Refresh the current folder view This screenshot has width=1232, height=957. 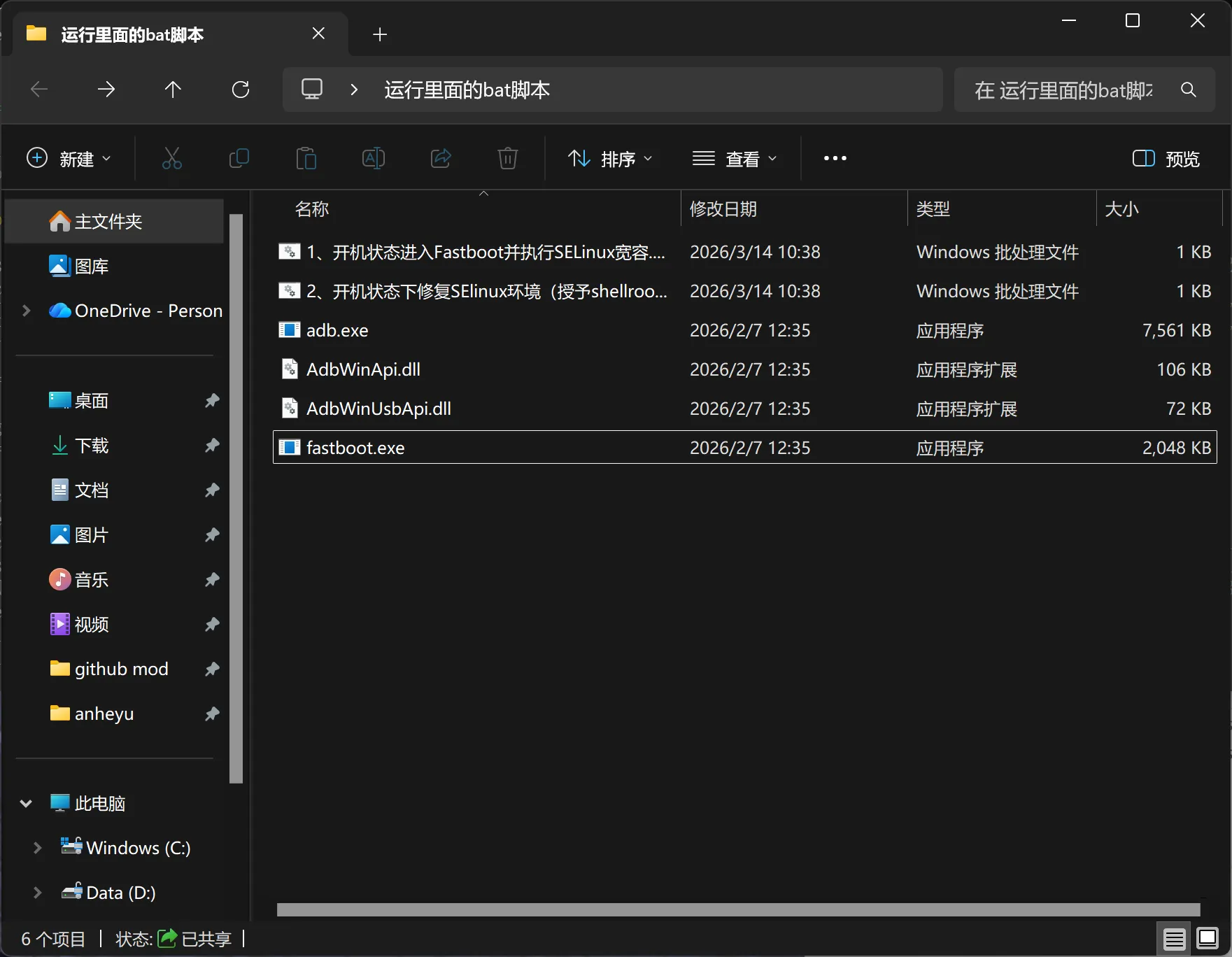point(241,90)
